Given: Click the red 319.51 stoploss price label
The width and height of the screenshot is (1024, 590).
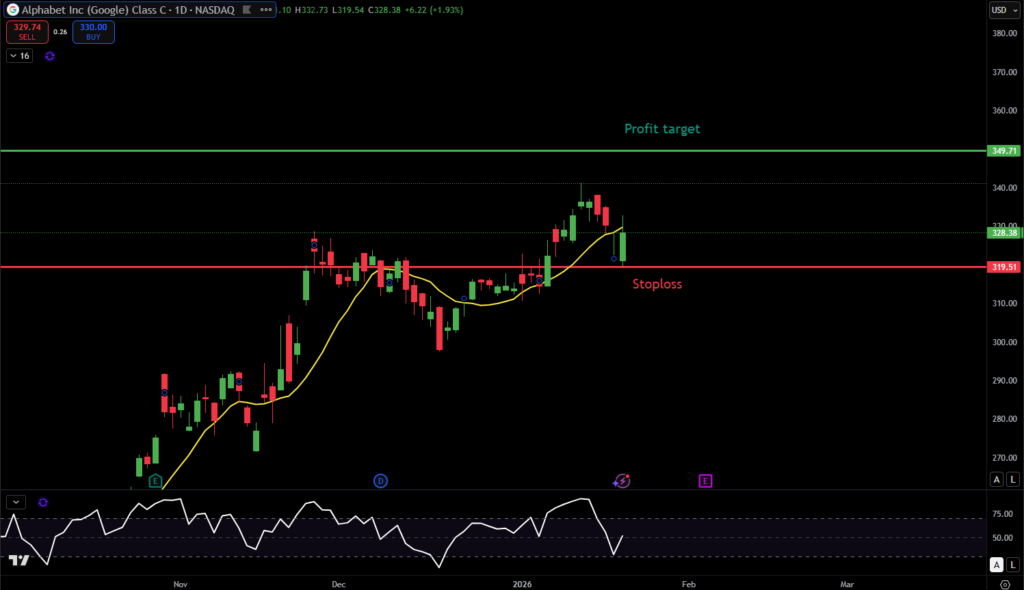Looking at the screenshot, I should [x=1002, y=268].
